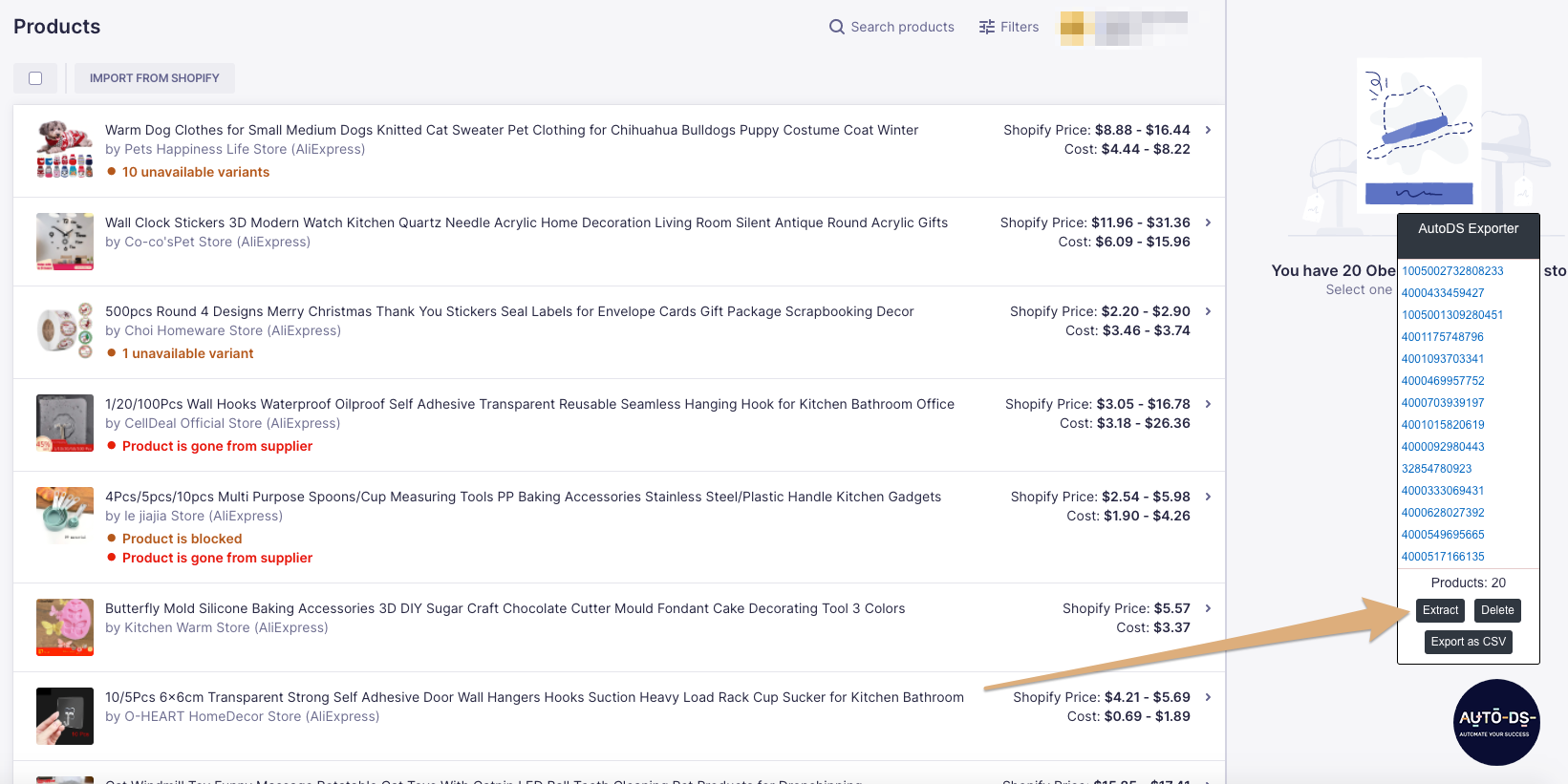Click 'by Pets Happiness Life Store' supplier

[x=235, y=149]
